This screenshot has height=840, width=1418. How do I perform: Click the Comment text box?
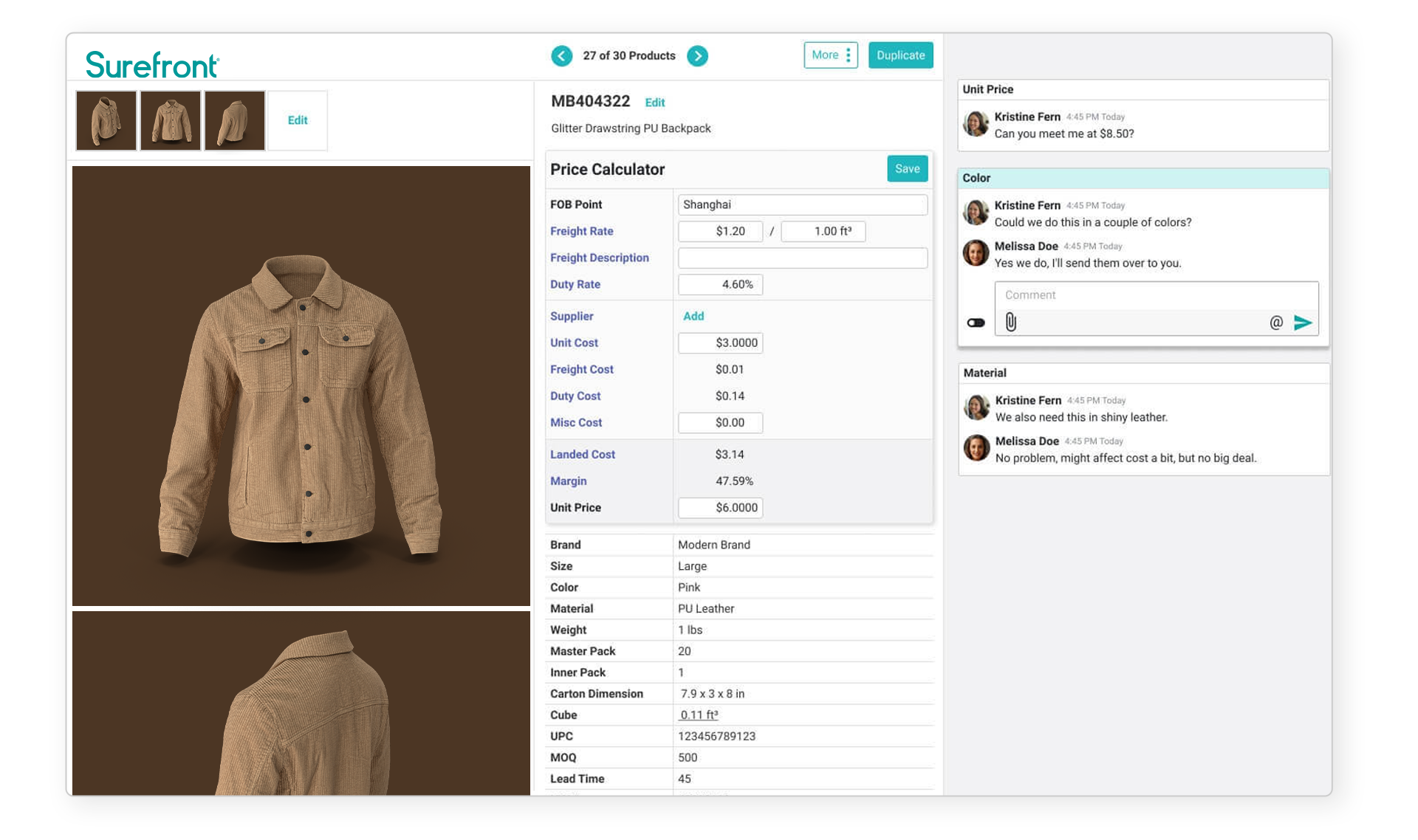(1156, 295)
